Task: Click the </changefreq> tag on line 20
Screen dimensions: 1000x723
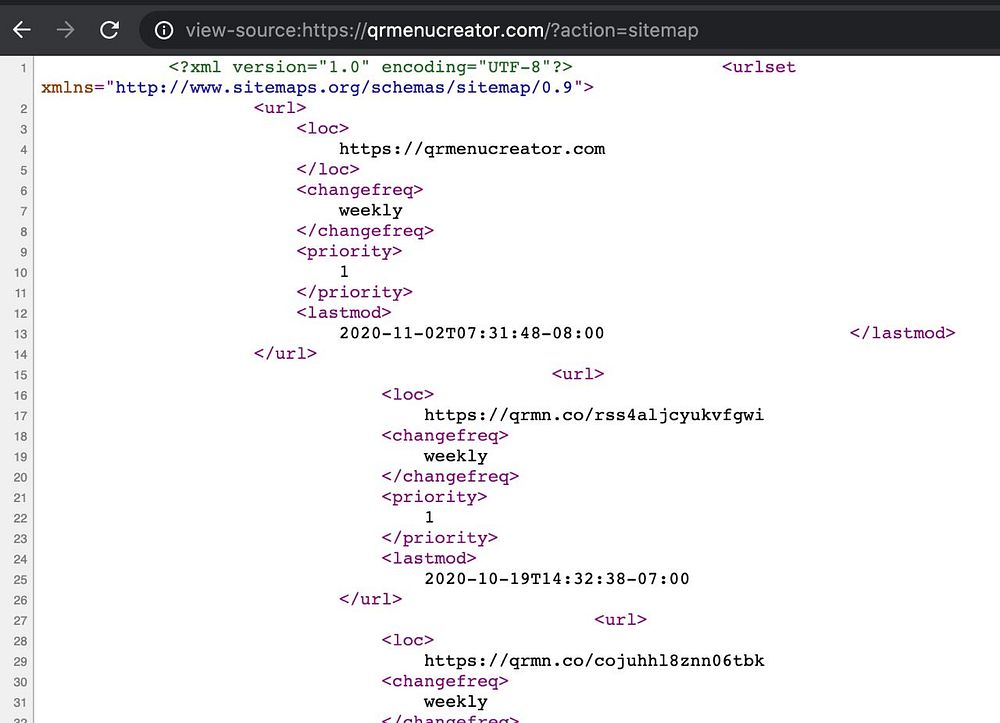Action: tap(450, 476)
